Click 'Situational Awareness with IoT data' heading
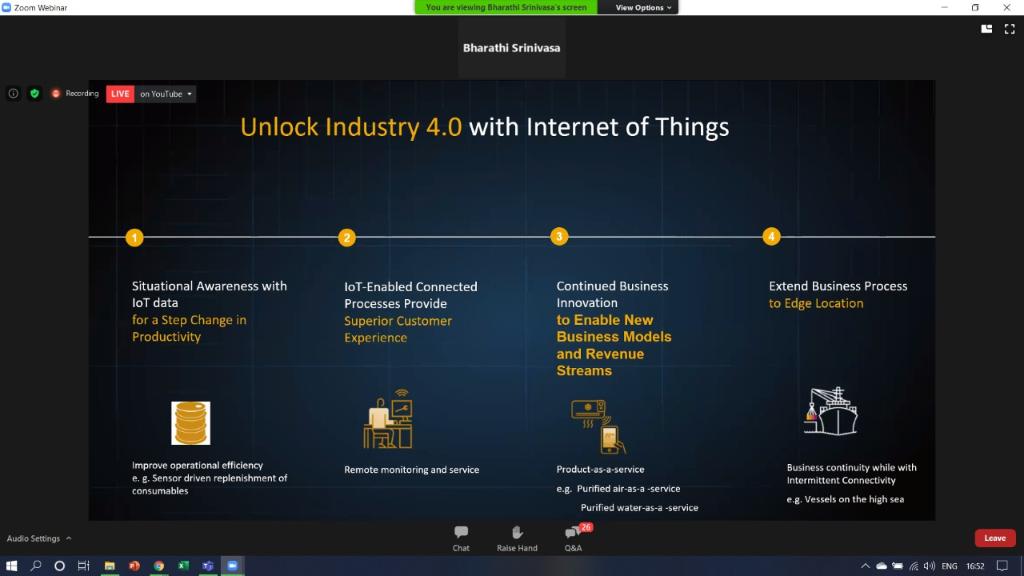1024x576 pixels. 209,294
